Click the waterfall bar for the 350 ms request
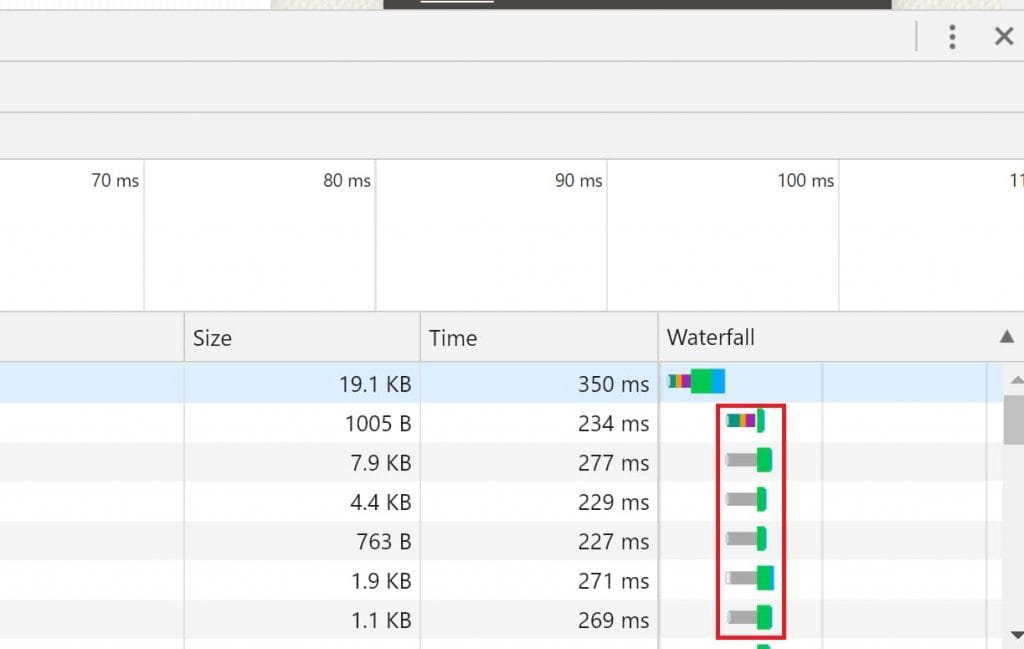Image resolution: width=1024 pixels, height=649 pixels. (x=697, y=381)
